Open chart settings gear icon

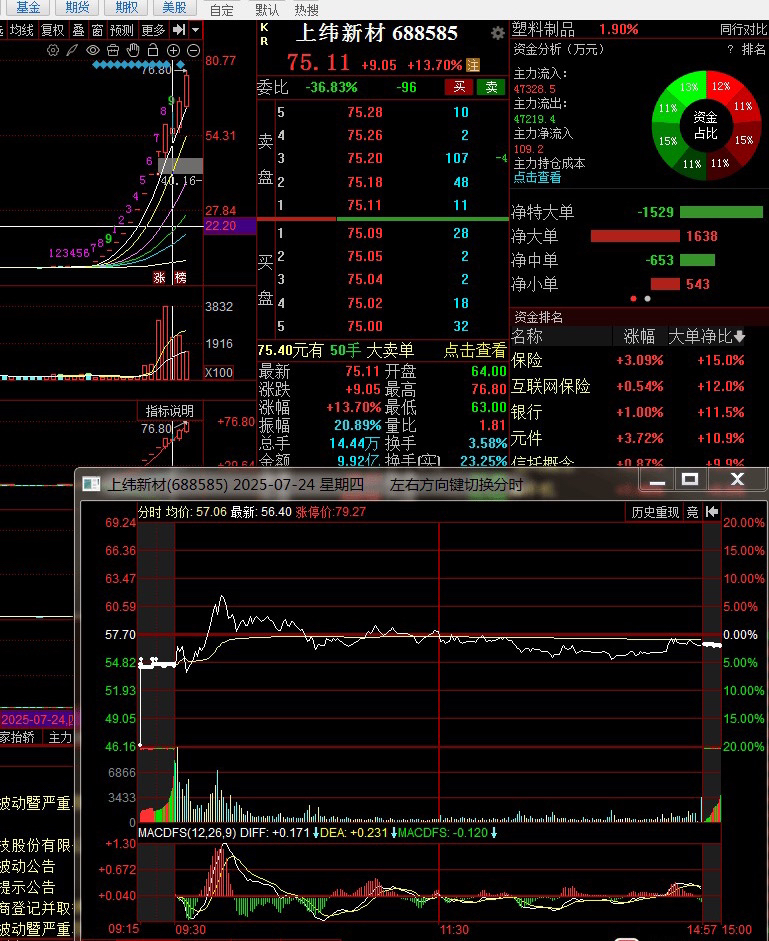pyautogui.click(x=53, y=50)
